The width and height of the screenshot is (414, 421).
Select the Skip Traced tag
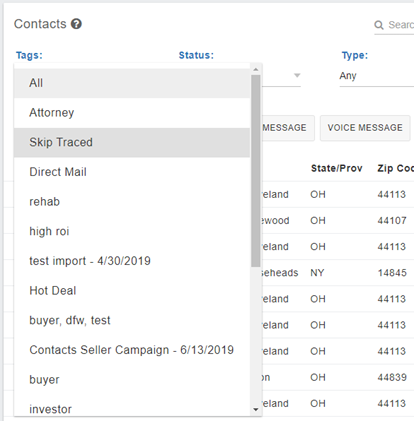[x=132, y=142]
